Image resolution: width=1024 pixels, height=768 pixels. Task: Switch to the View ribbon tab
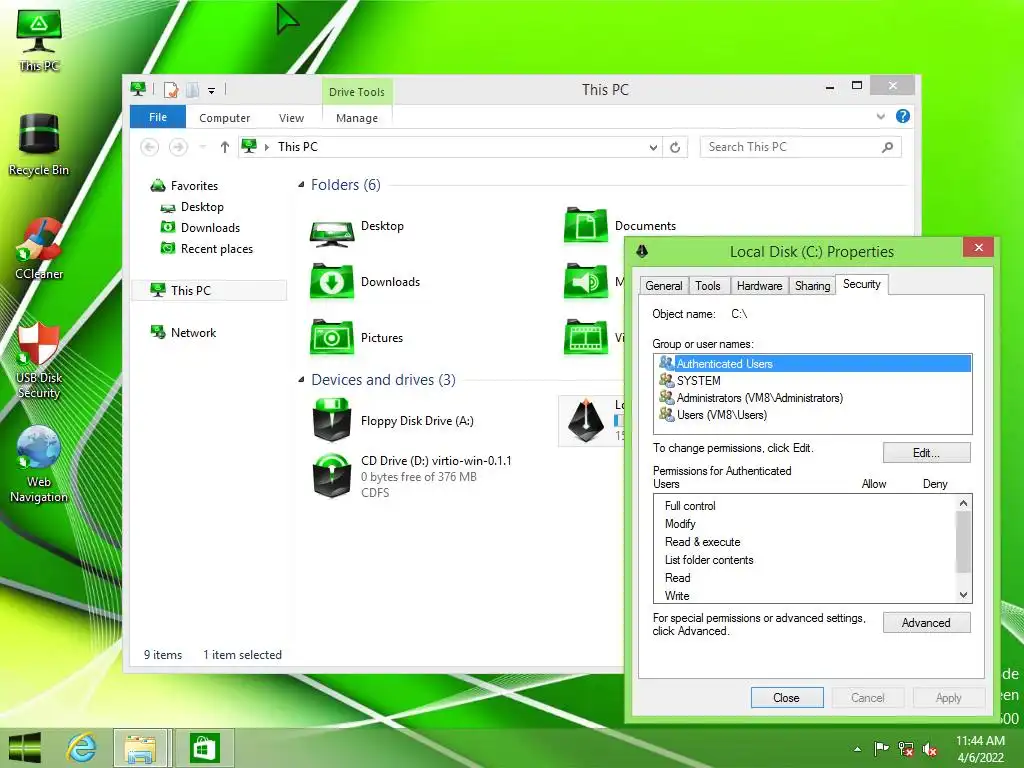coord(291,118)
